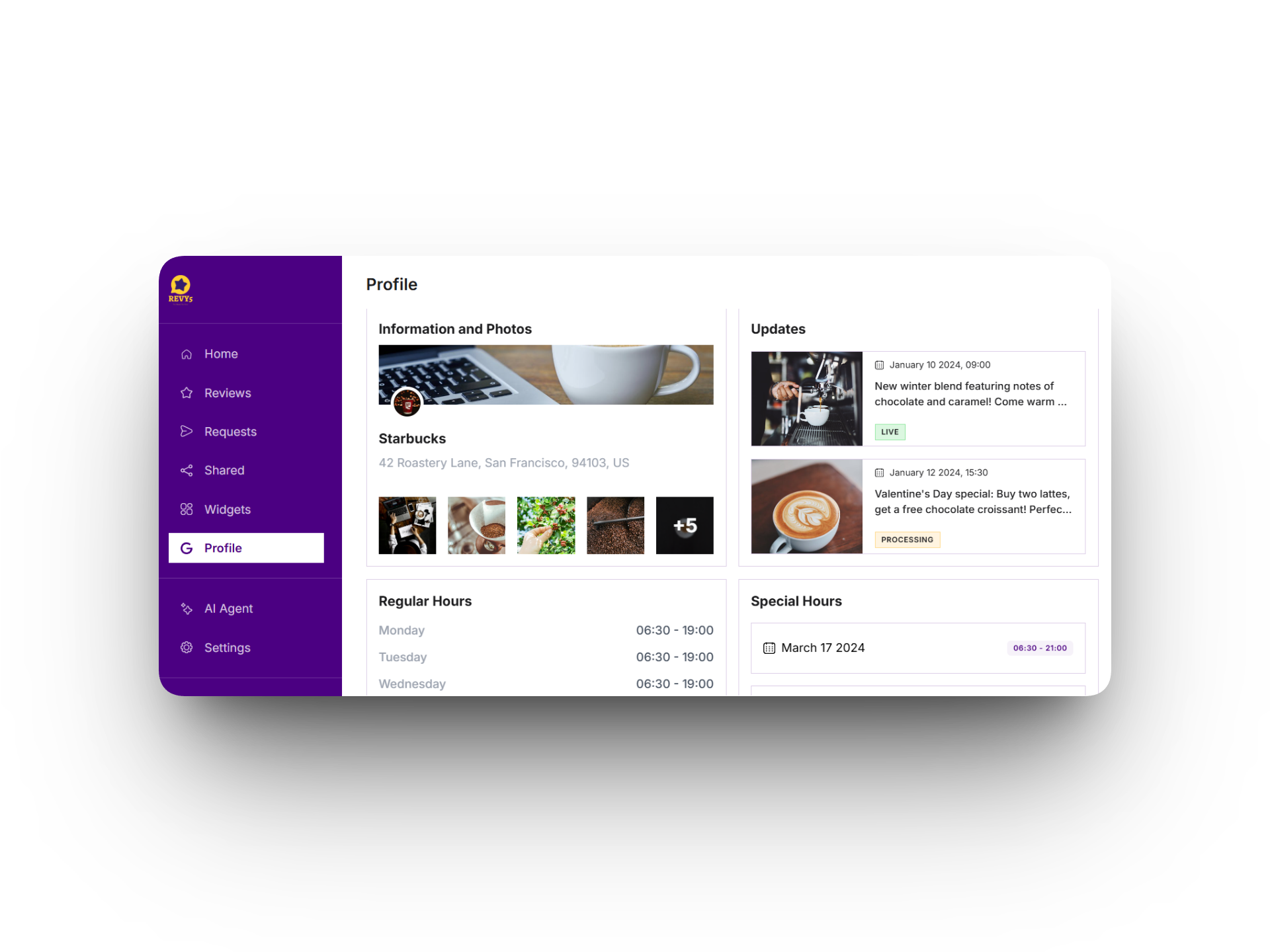
Task: Click the Widgets grid icon
Action: click(x=187, y=509)
